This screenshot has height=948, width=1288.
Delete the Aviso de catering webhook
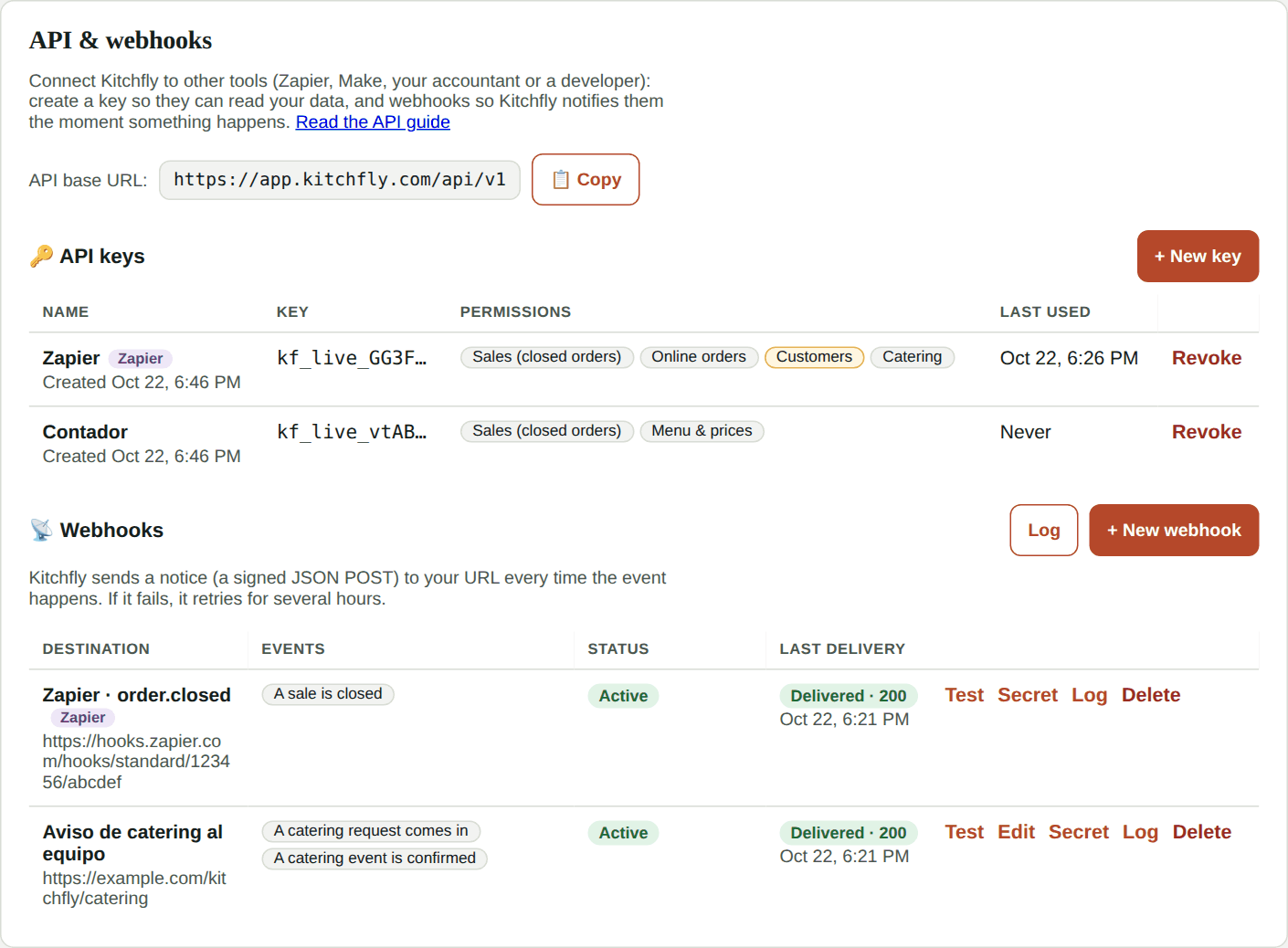point(1202,832)
